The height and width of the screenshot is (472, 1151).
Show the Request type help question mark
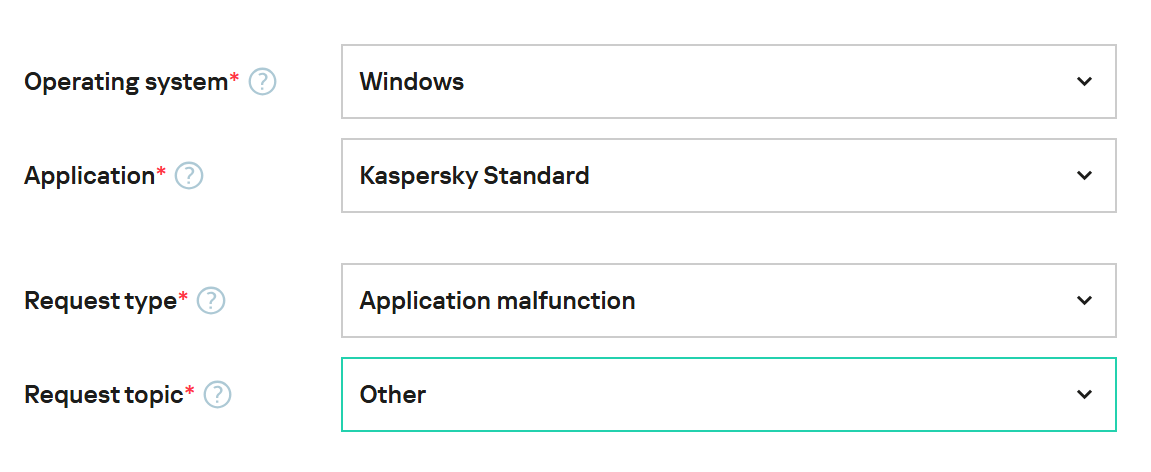pyautogui.click(x=211, y=301)
